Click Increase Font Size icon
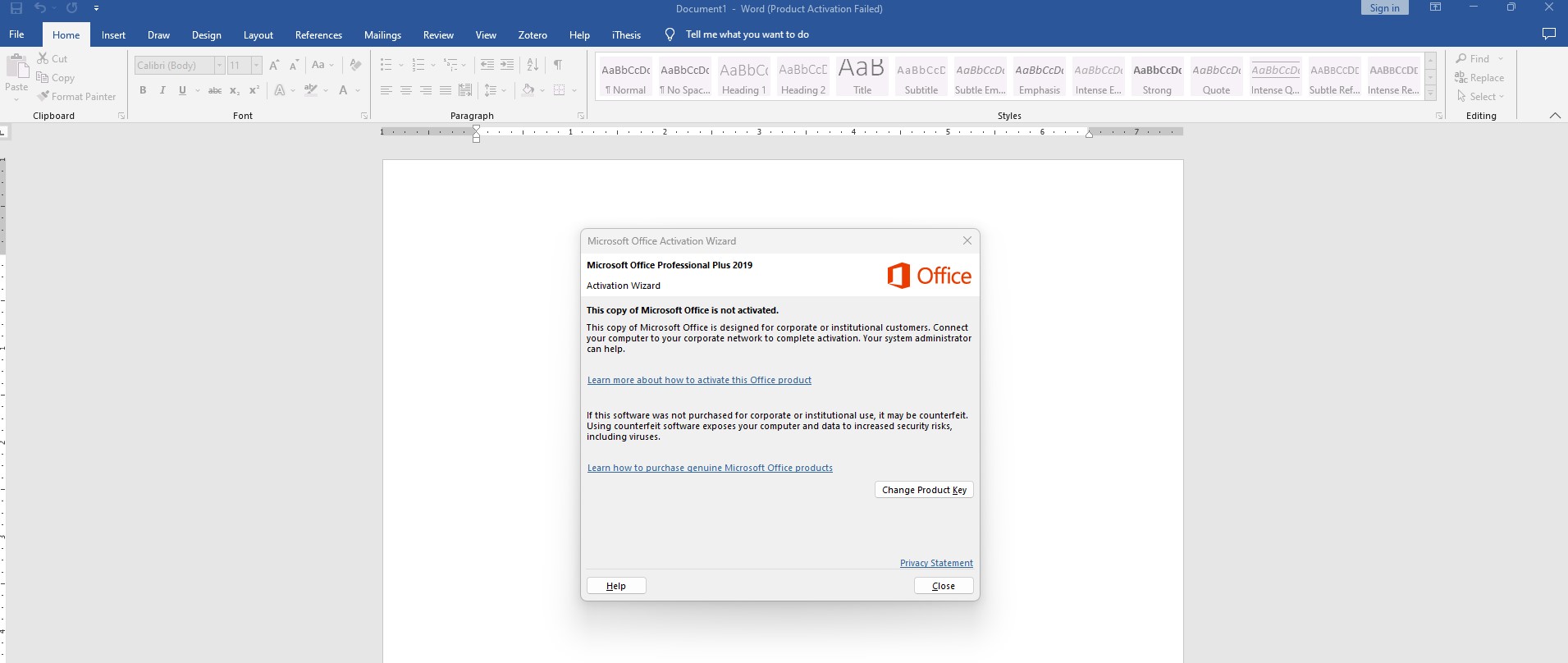The width and height of the screenshot is (1568, 663). pos(274,65)
